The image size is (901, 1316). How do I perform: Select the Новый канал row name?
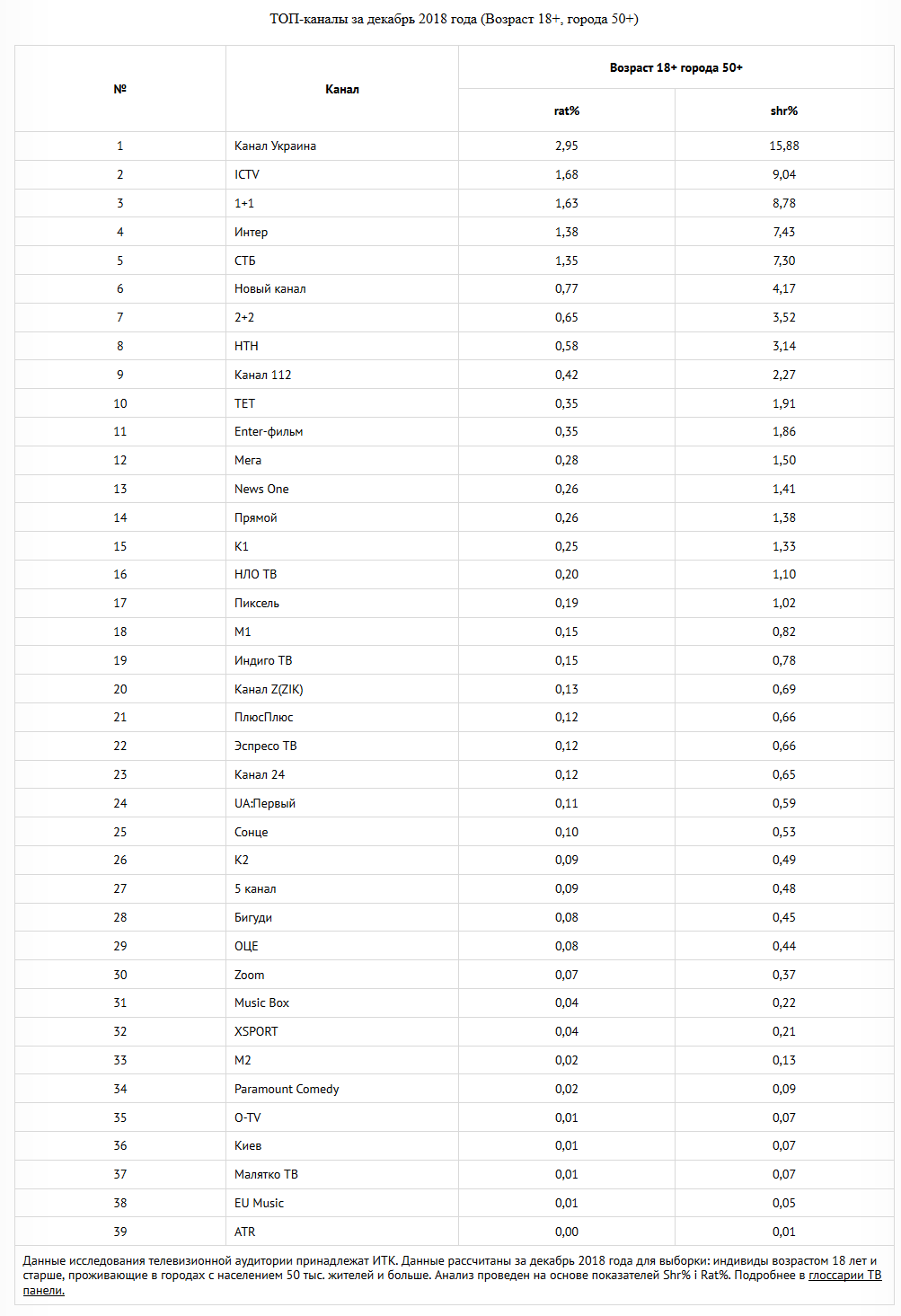point(270,288)
